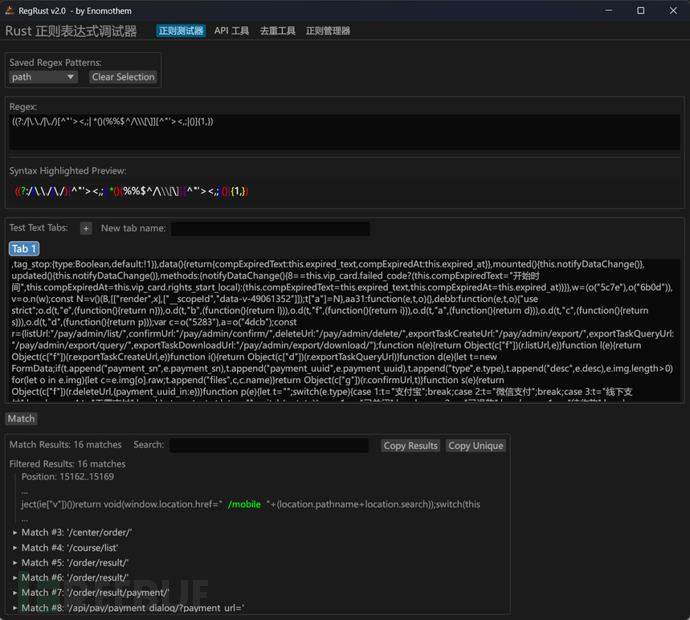
Task: Click the plus icon to add a test tab
Action: [x=86, y=229]
